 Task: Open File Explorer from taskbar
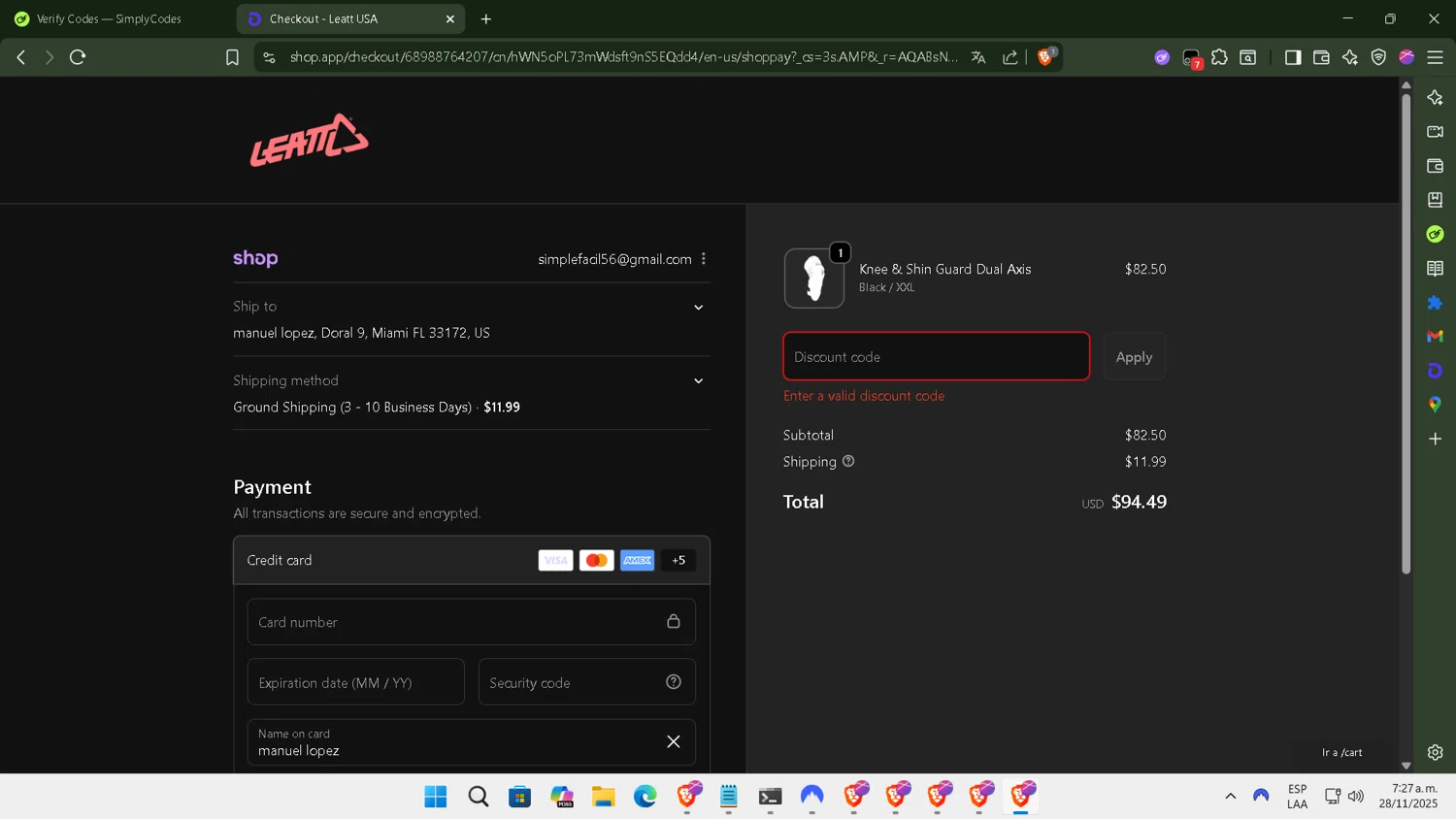click(x=603, y=797)
